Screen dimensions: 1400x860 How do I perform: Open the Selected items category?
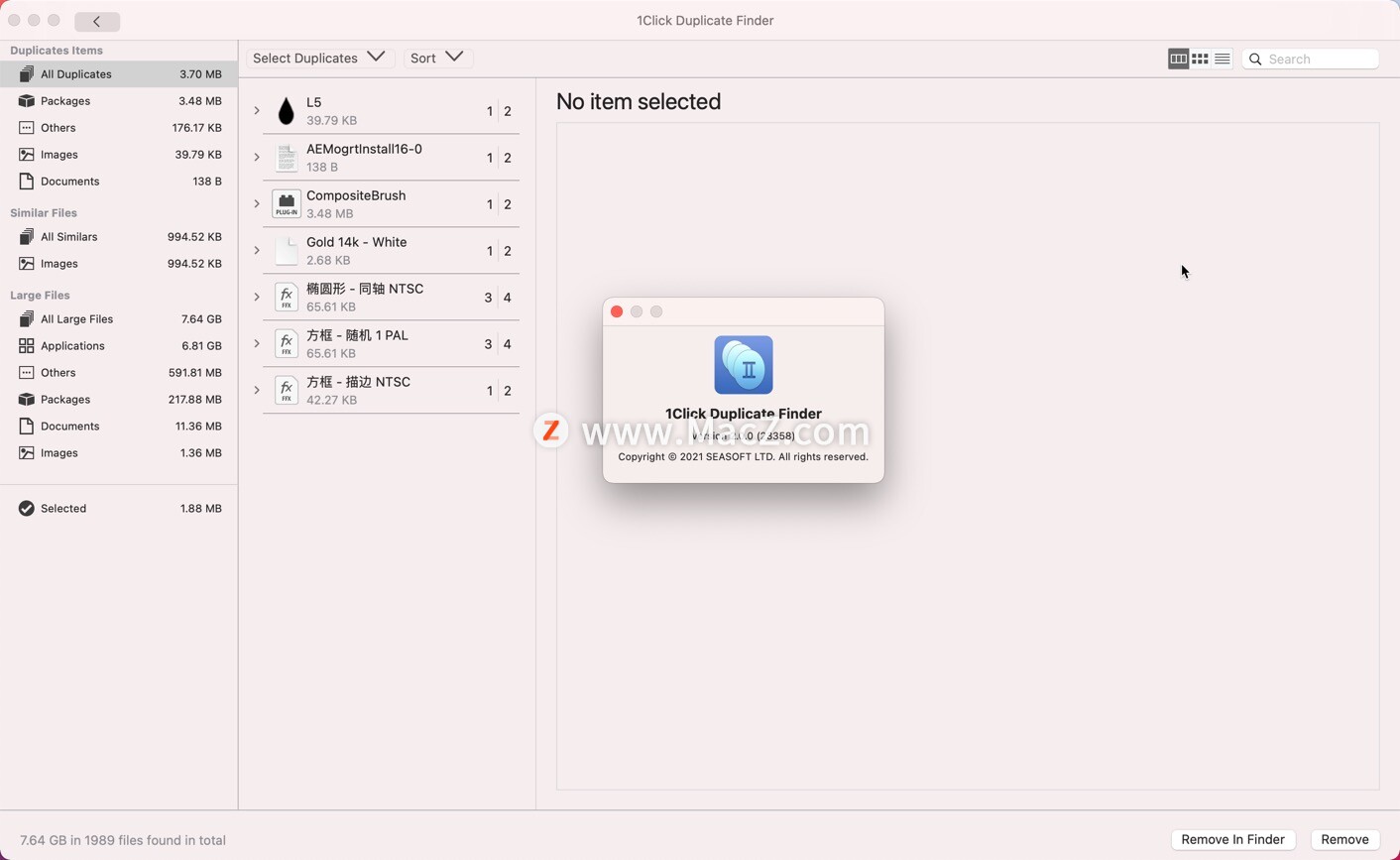[x=119, y=509]
